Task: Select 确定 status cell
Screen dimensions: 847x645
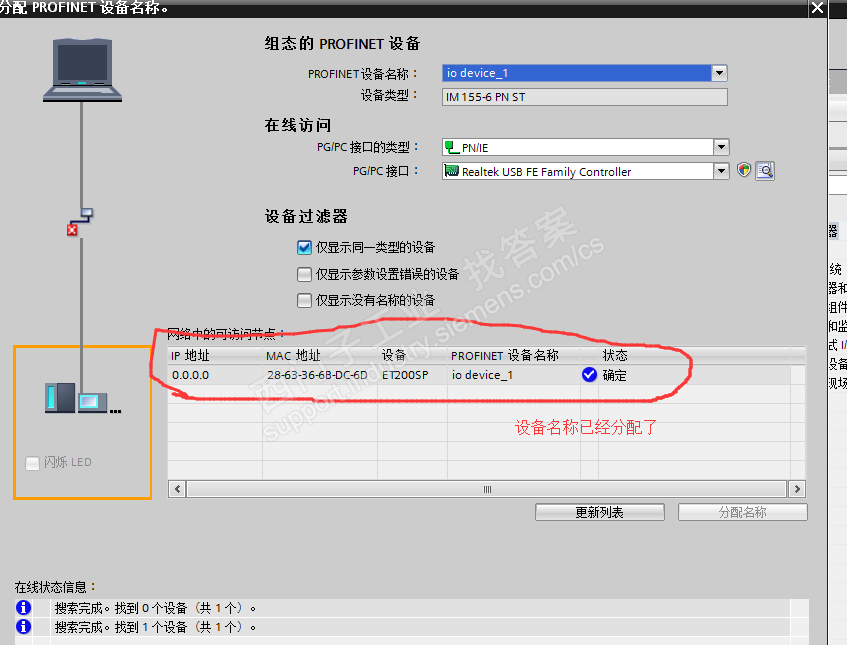Action: pyautogui.click(x=694, y=375)
